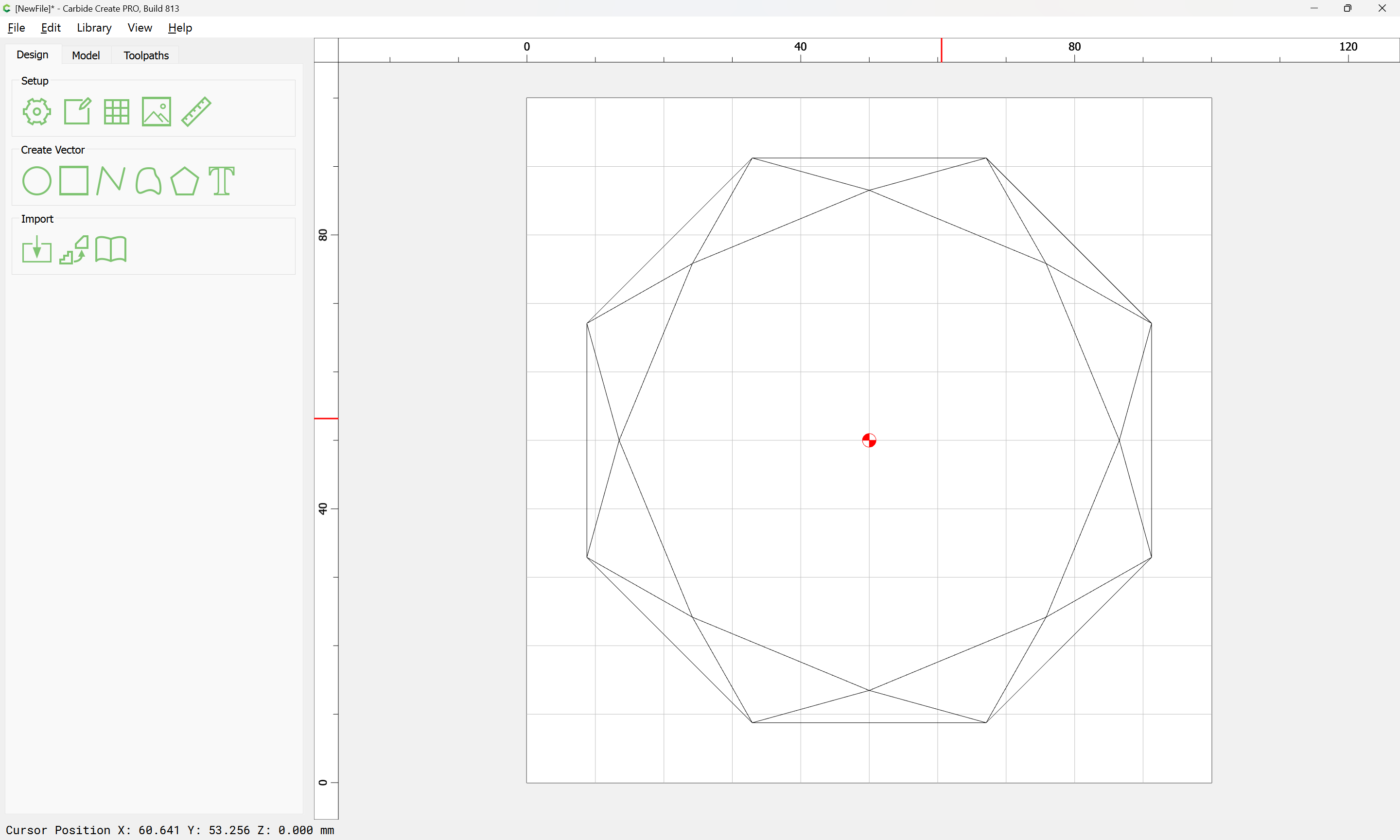Viewport: 1400px width, 840px height.
Task: Open the design library book icon
Action: tap(111, 249)
